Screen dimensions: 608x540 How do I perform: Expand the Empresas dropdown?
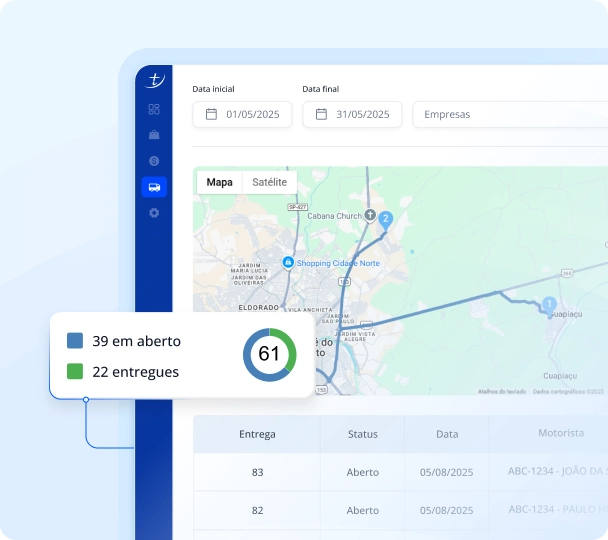click(510, 114)
